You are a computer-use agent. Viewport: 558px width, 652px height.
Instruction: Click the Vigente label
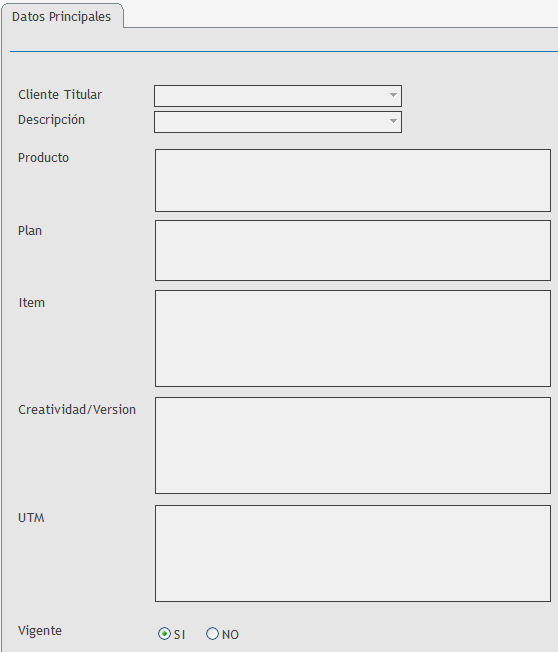[x=40, y=631]
